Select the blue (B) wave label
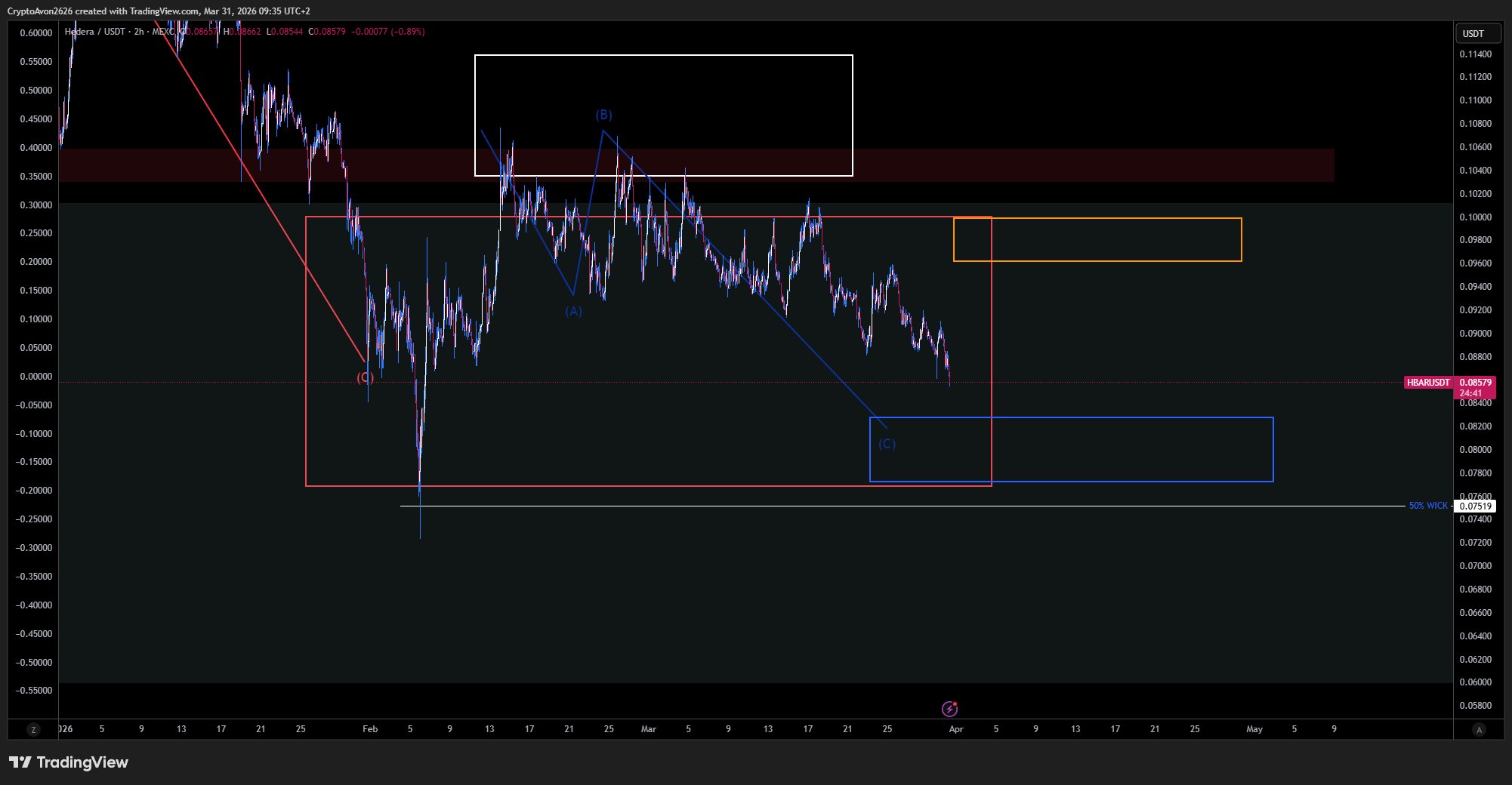Image resolution: width=1512 pixels, height=785 pixels. (x=603, y=115)
